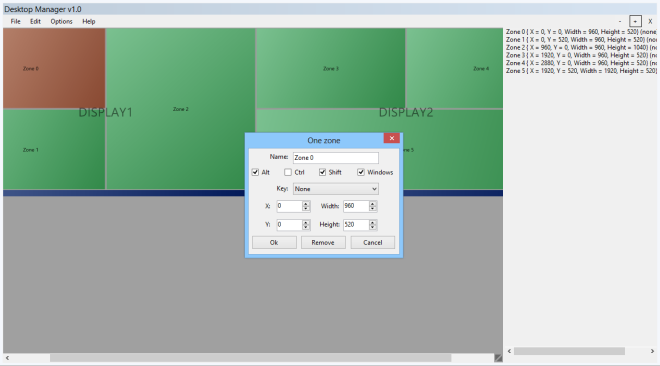Image resolution: width=660 pixels, height=366 pixels.
Task: Click the right arrow of zone list scrollbar
Action: tap(652, 351)
